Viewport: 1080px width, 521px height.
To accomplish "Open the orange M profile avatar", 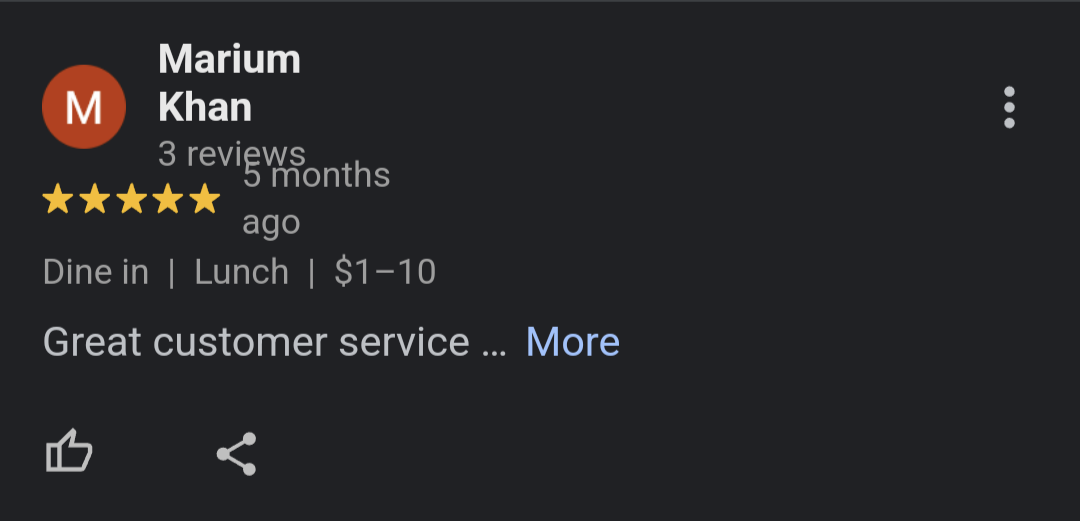I will [83, 107].
